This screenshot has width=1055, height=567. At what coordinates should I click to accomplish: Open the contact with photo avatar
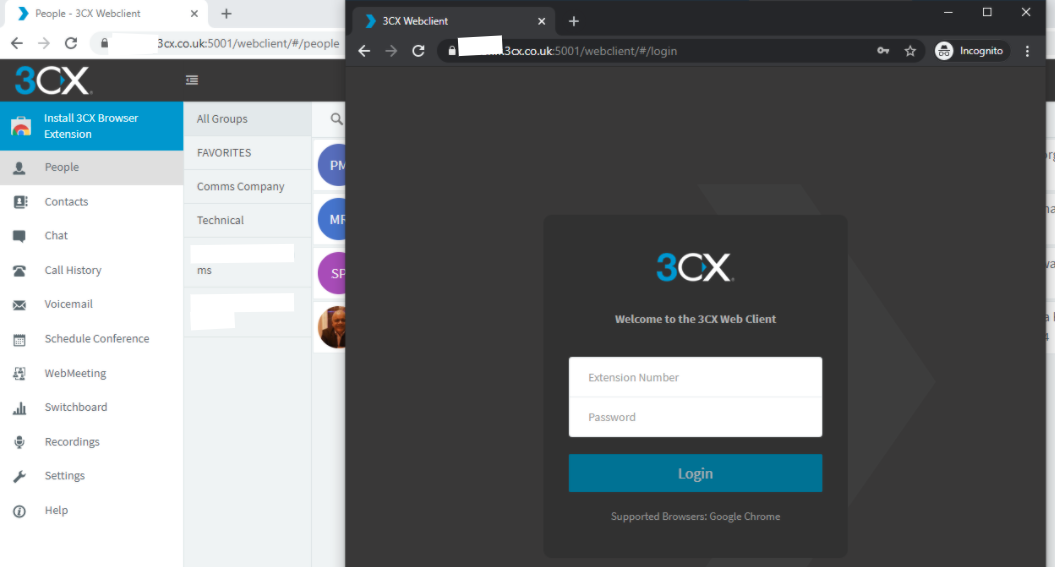[x=332, y=328]
